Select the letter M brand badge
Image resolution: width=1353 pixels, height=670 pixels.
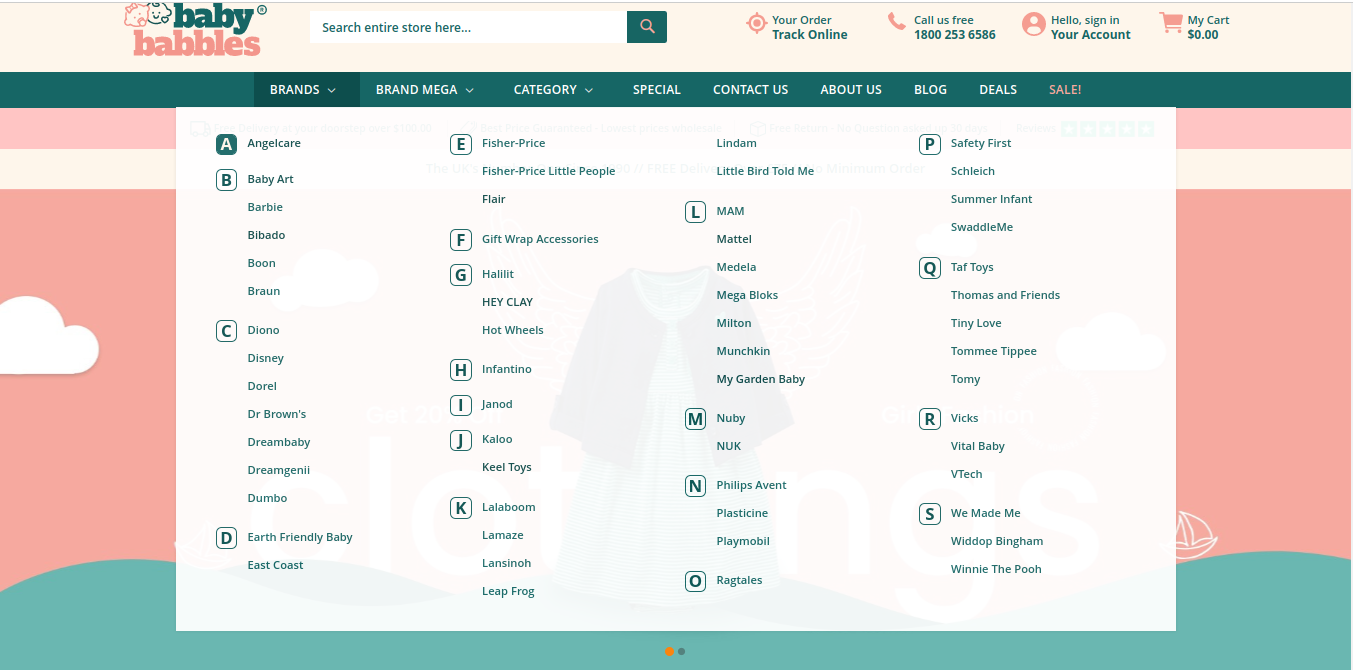click(696, 419)
